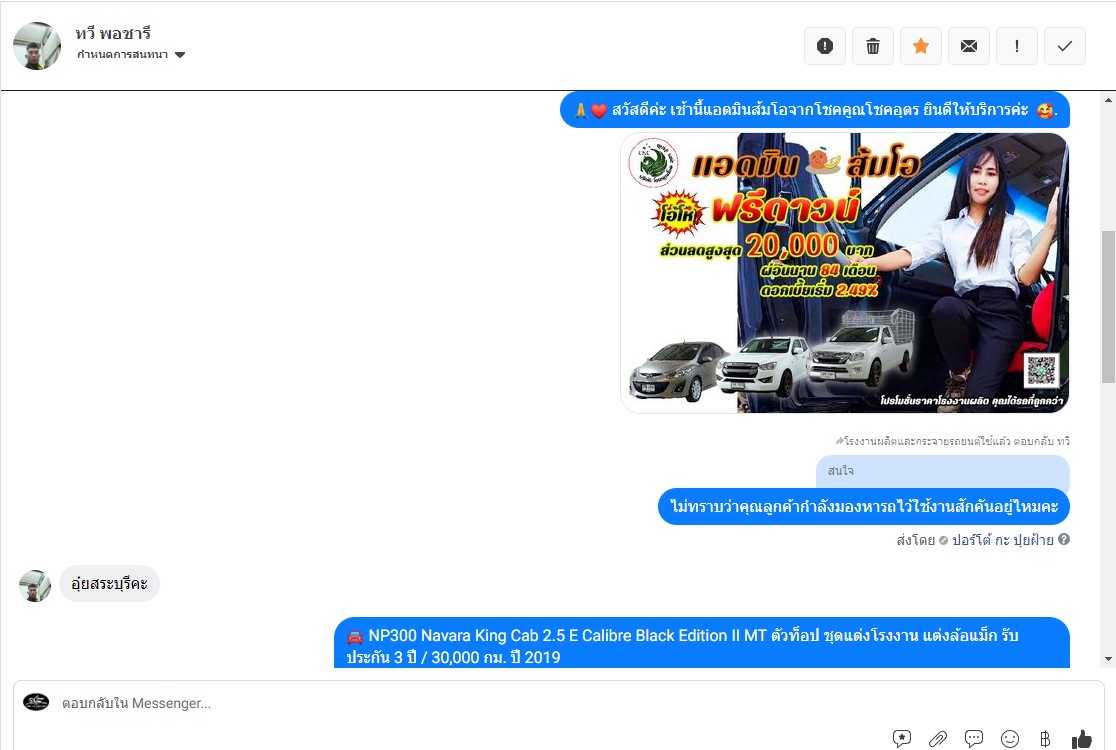1116x750 pixels.
Task: Flag priority with exclamation icon
Action: [1016, 46]
